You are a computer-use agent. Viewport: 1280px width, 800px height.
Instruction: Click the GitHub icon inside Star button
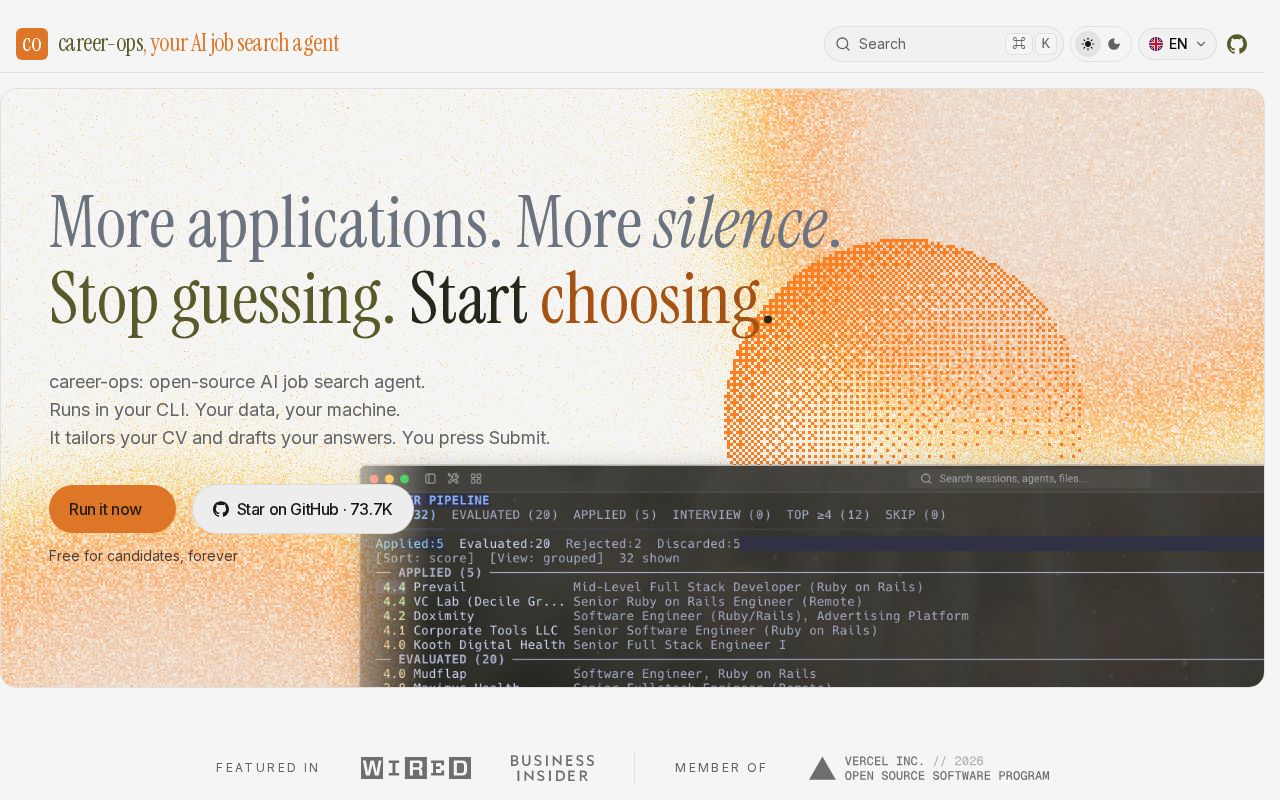(221, 509)
